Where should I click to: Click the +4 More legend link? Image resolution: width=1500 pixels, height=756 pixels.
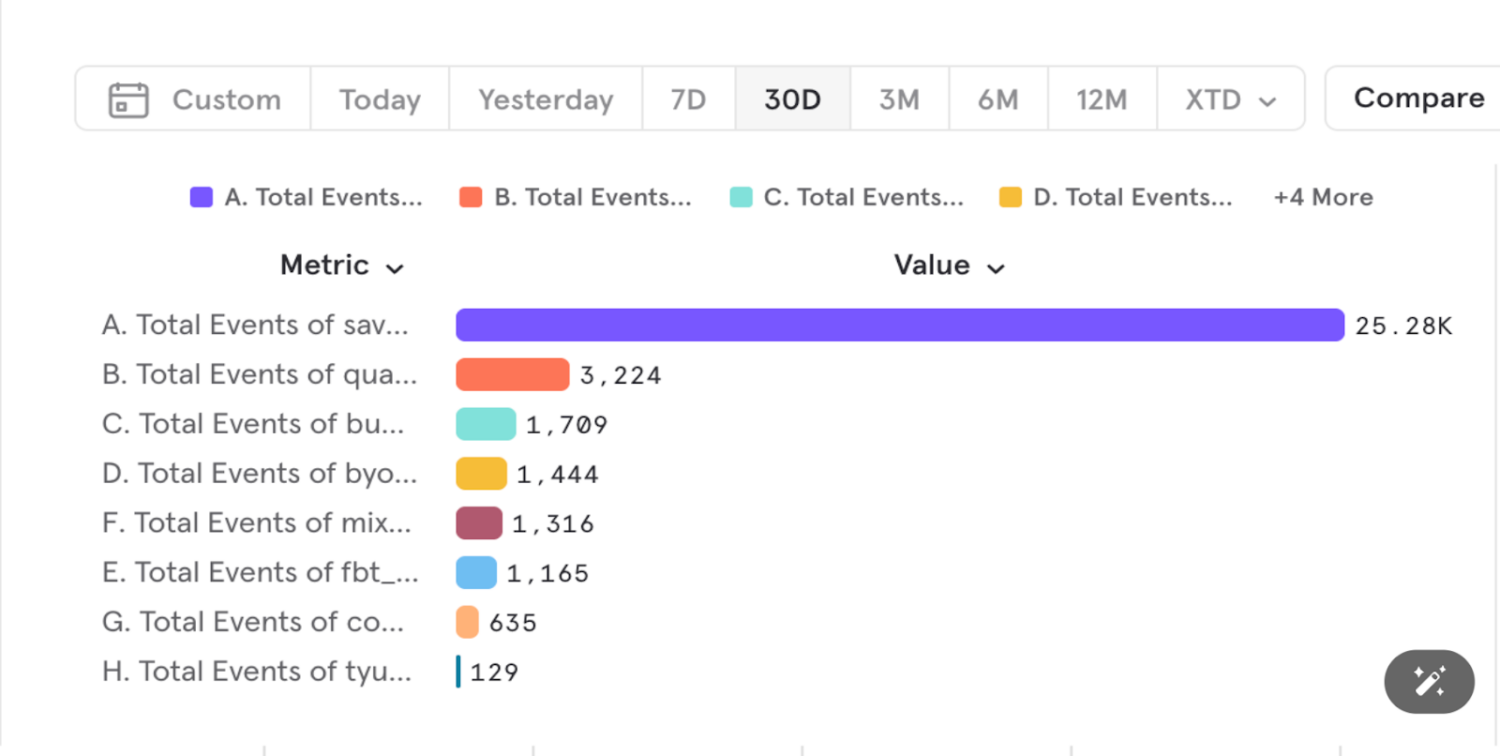[1322, 197]
